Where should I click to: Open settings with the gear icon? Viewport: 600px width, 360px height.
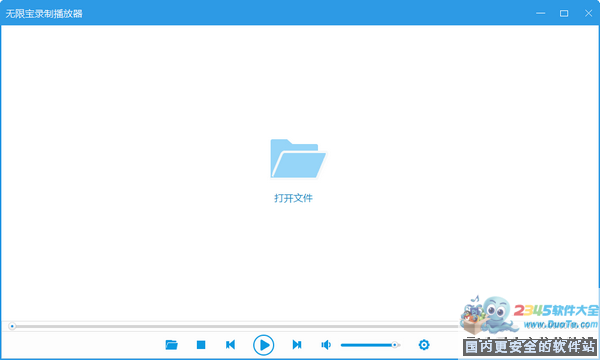(424, 345)
